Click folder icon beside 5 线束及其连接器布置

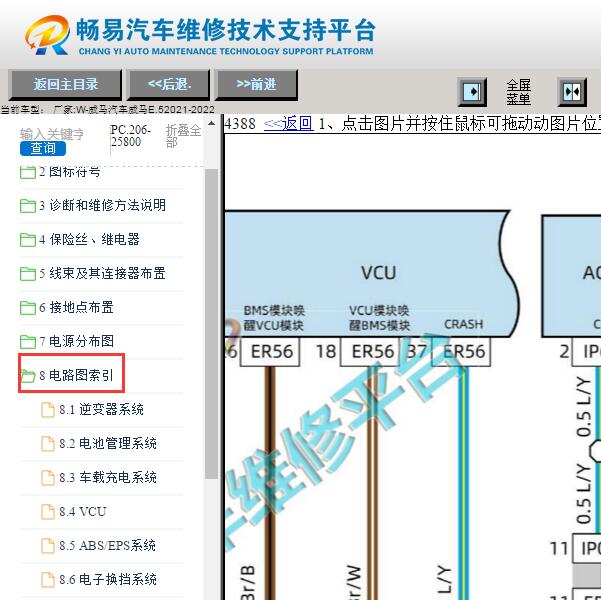[x=28, y=274]
